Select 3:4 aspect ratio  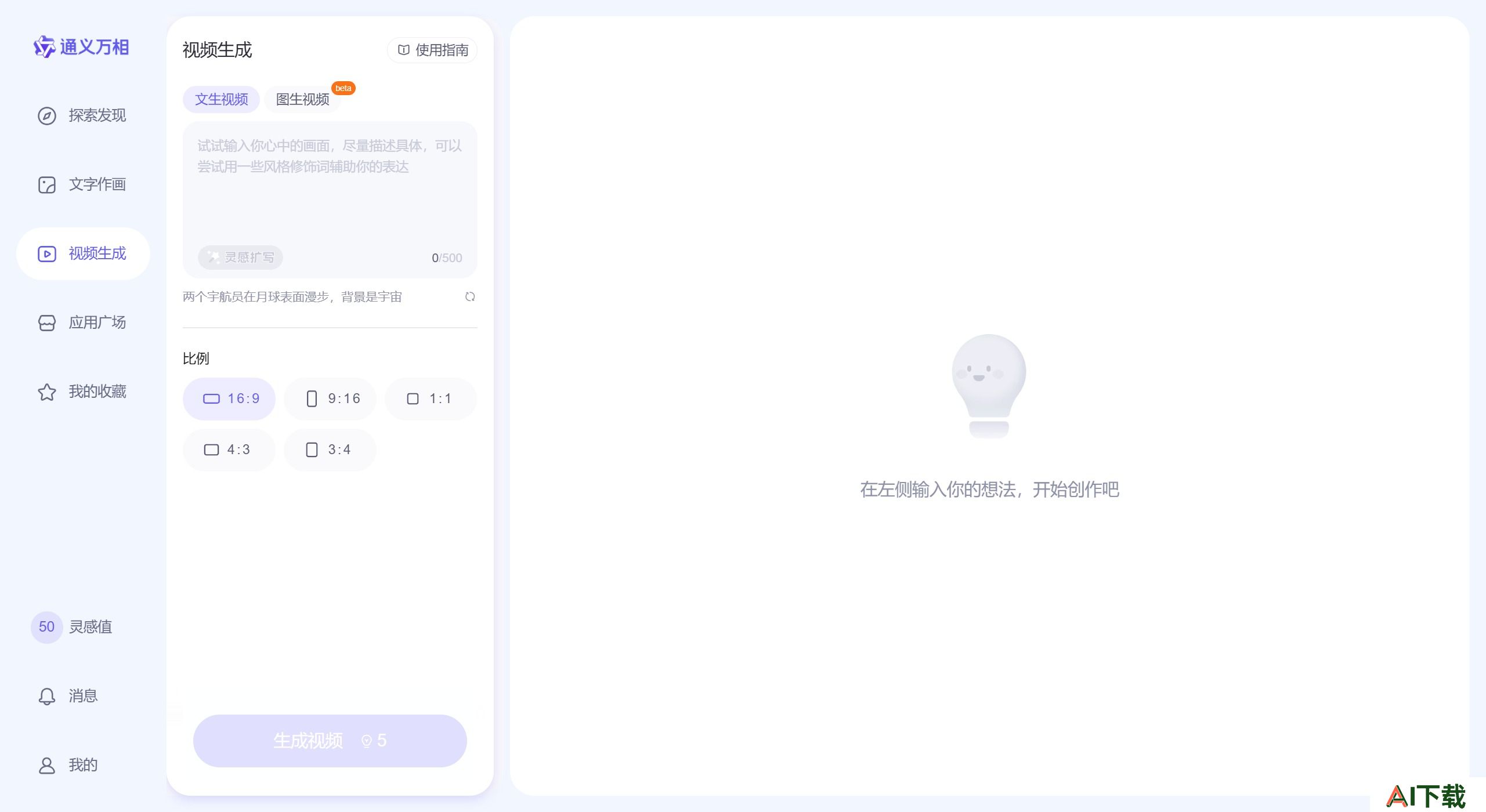click(330, 449)
